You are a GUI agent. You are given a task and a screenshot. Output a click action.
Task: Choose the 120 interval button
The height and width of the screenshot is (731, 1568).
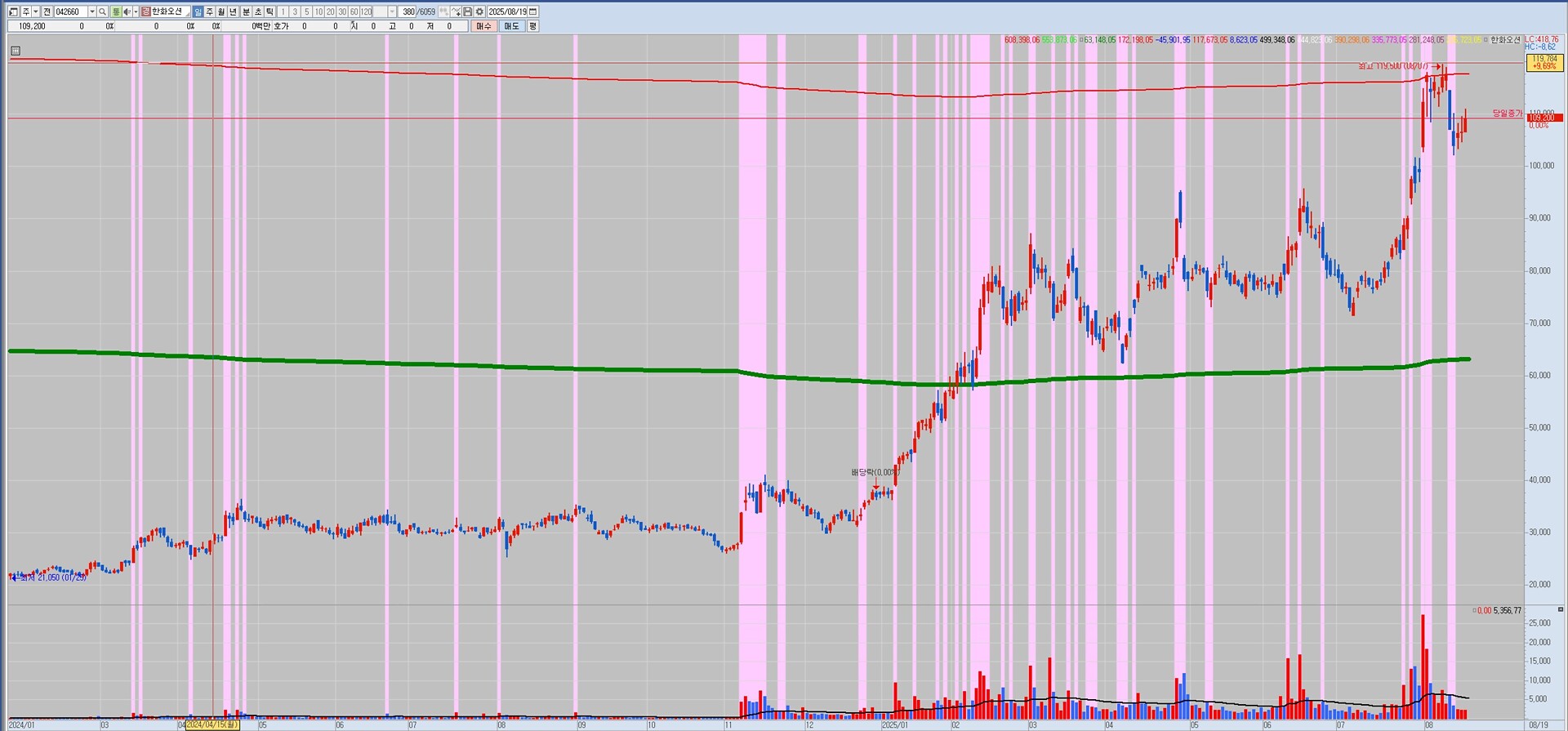coord(366,11)
